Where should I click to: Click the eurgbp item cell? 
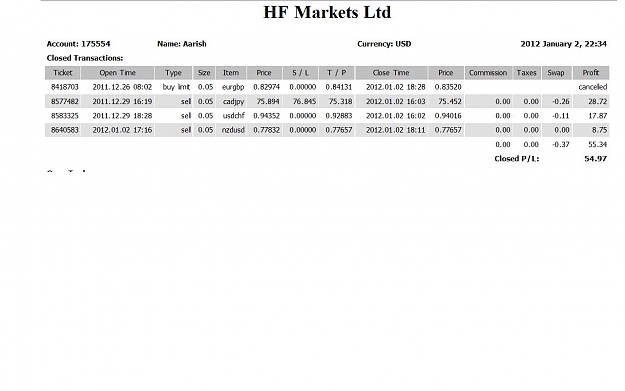coord(233,87)
